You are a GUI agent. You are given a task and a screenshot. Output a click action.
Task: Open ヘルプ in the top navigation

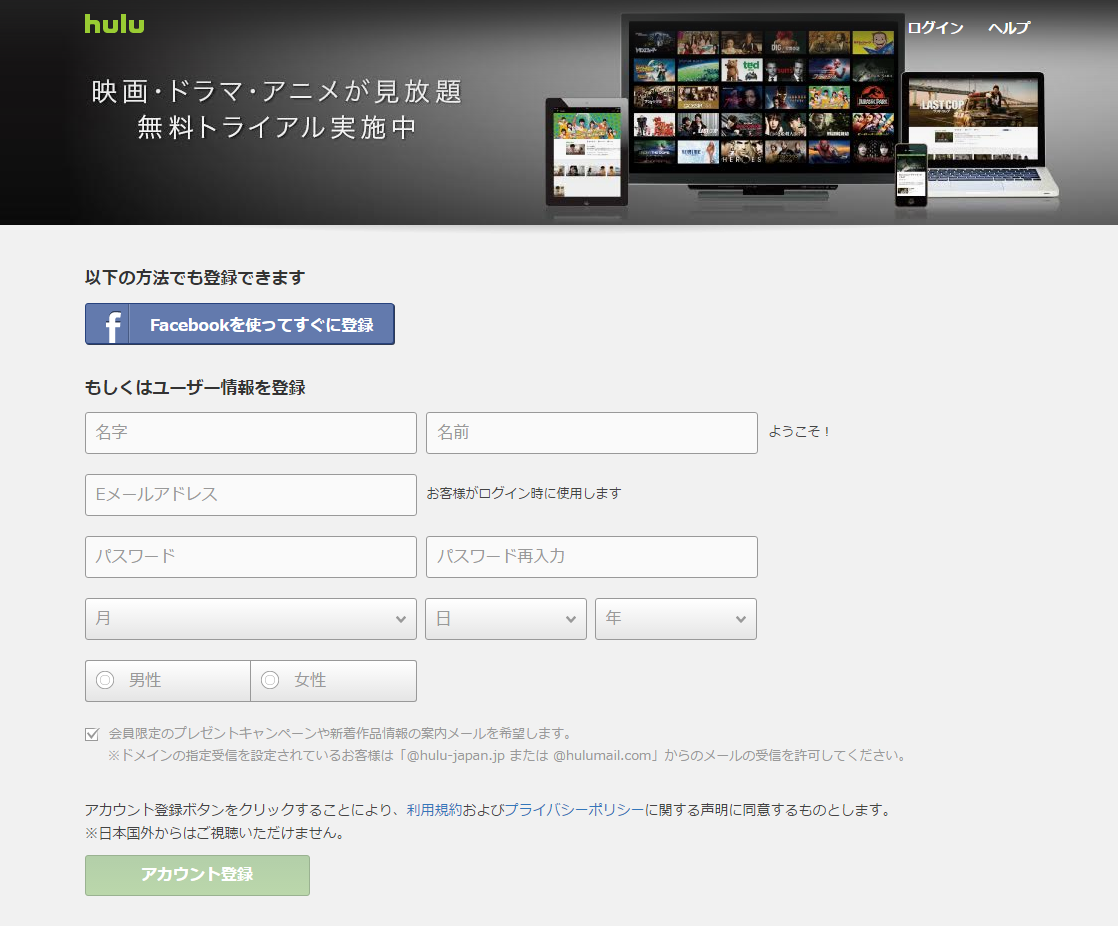[x=1008, y=28]
